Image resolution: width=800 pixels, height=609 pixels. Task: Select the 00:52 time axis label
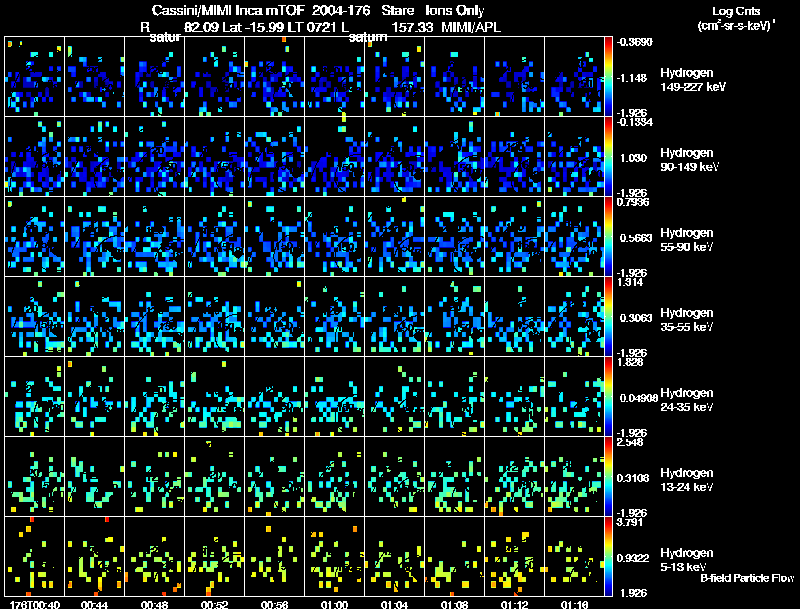coord(214,604)
